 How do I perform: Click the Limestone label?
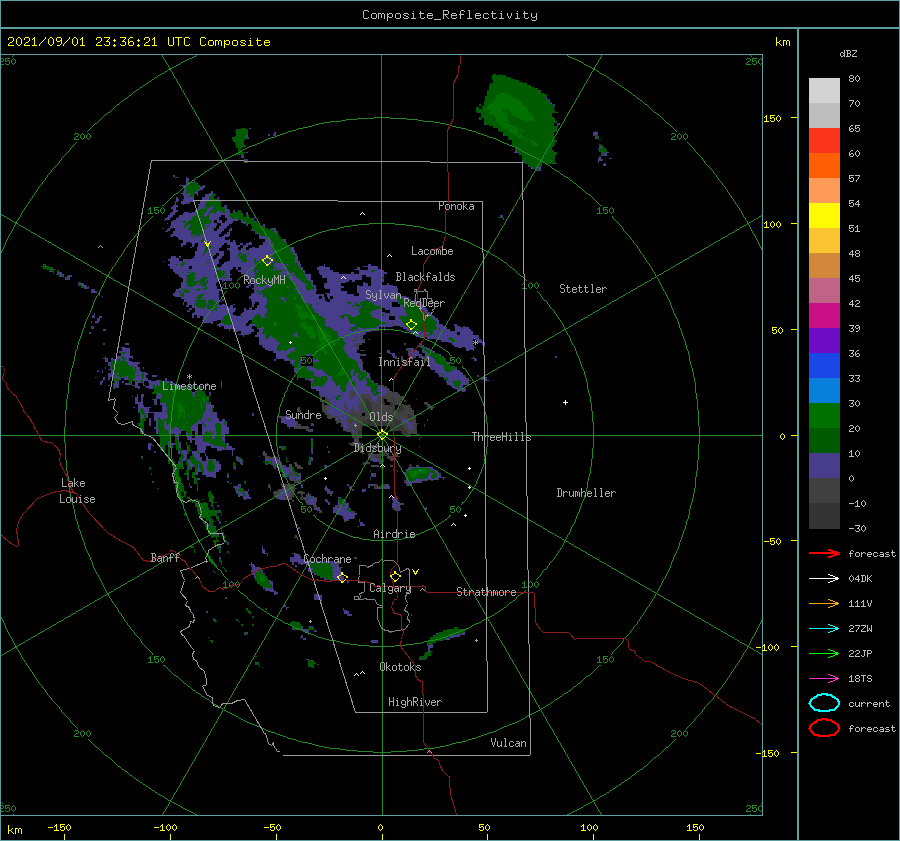pyautogui.click(x=189, y=386)
